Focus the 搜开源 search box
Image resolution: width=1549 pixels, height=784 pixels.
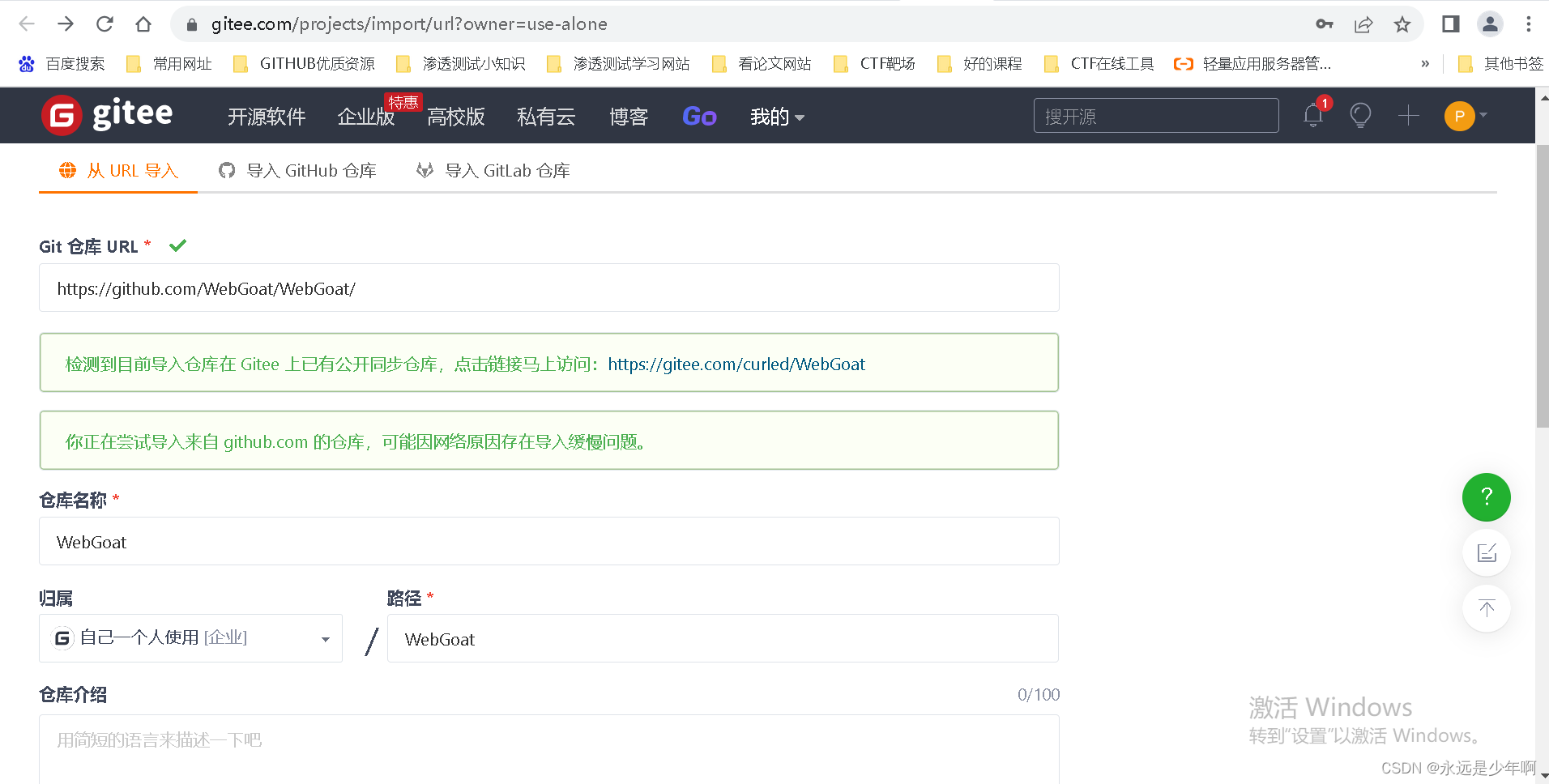1156,116
